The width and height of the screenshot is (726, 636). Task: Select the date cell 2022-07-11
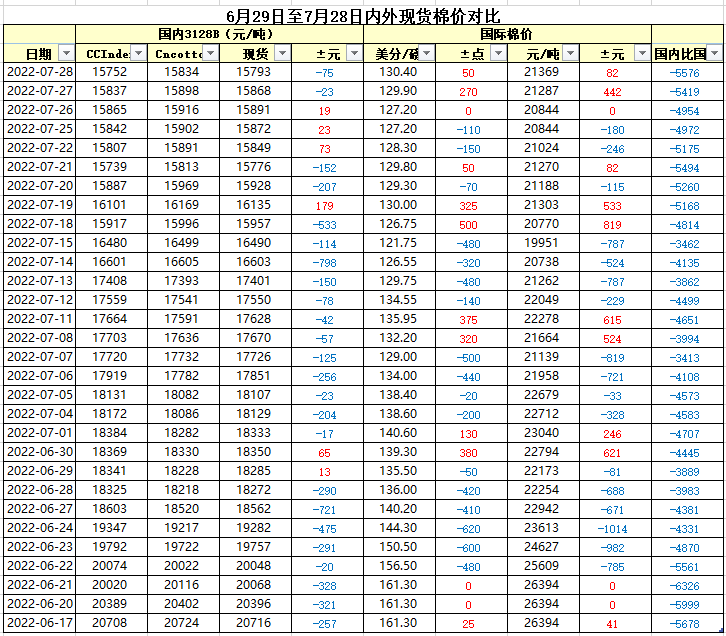click(x=40, y=319)
